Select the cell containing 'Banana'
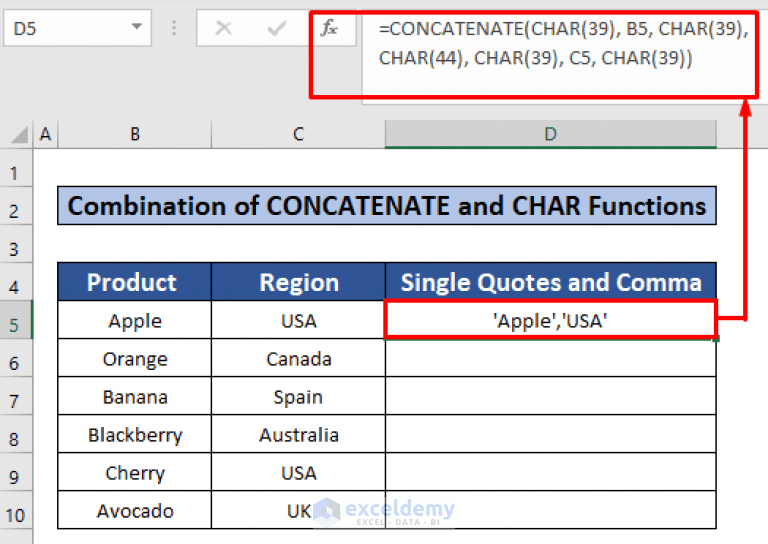The height and width of the screenshot is (544, 768). point(134,396)
